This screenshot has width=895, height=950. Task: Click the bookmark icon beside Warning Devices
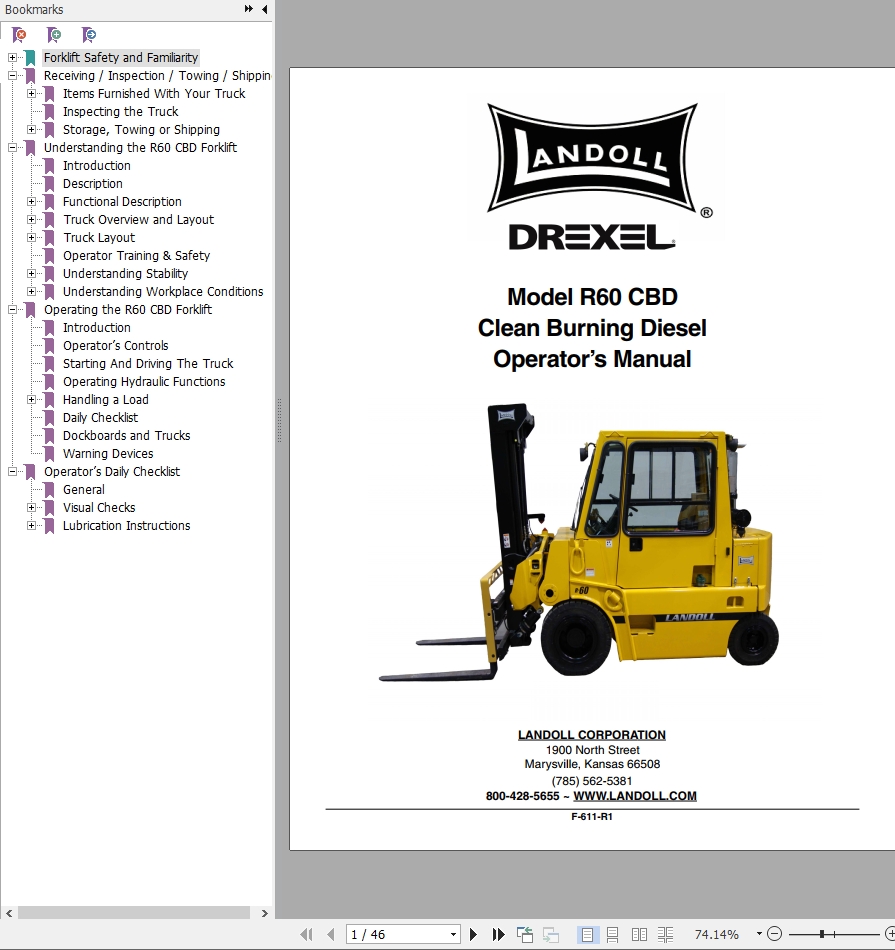50,453
